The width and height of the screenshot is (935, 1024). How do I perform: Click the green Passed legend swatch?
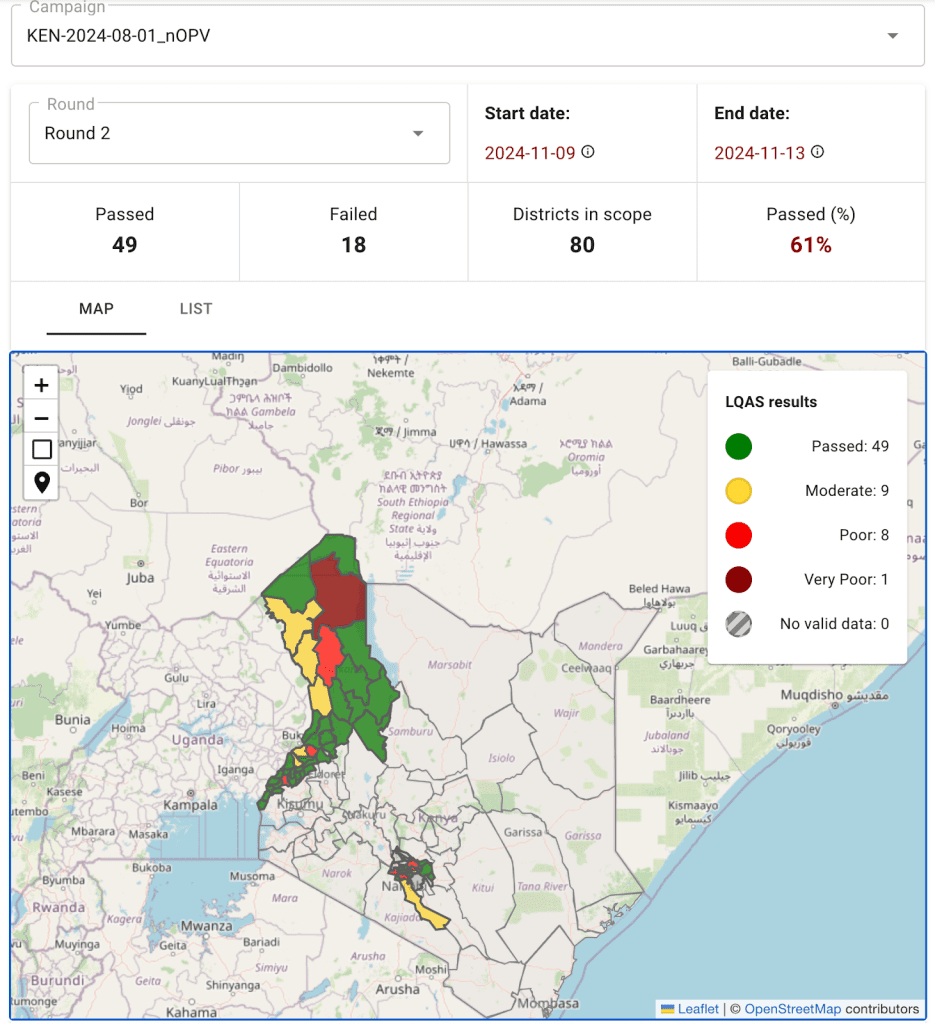[739, 446]
